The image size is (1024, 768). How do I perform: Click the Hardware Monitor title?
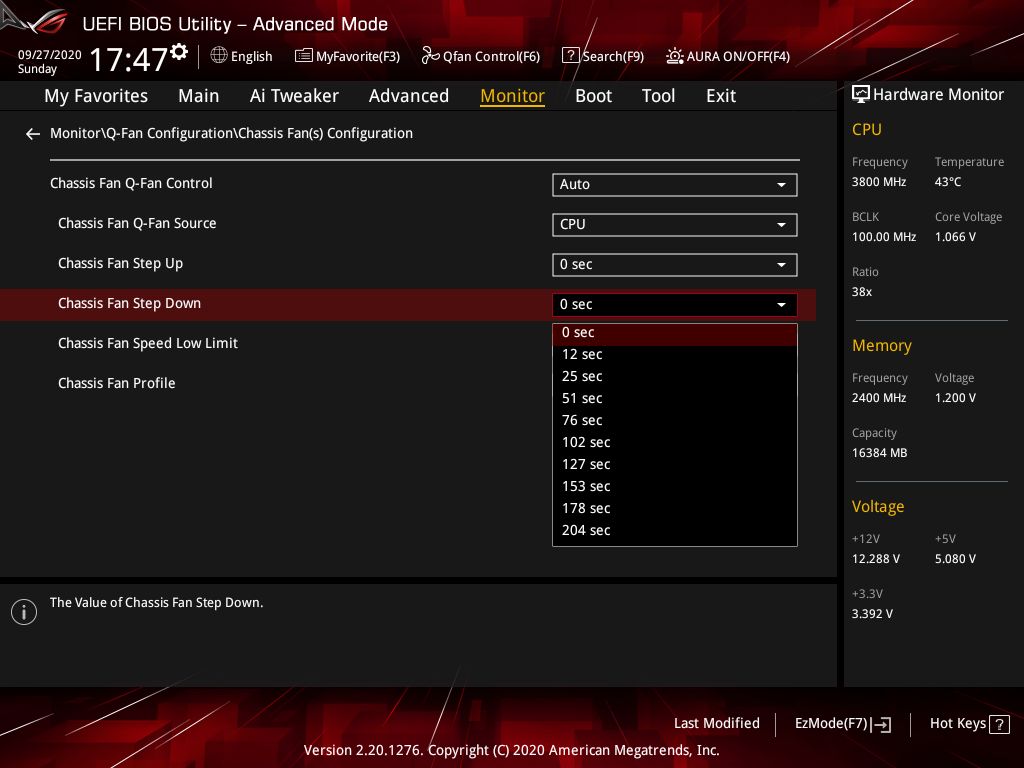pyautogui.click(x=938, y=95)
